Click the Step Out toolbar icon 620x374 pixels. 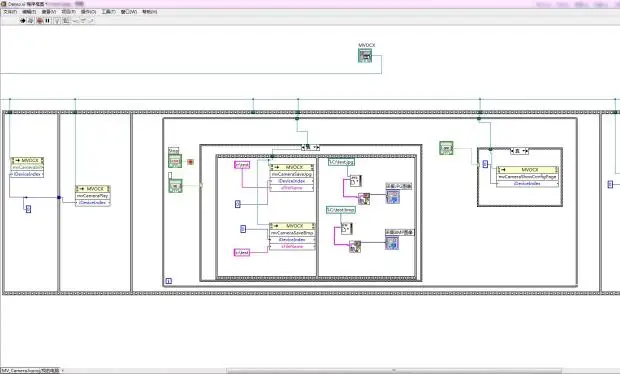91,21
